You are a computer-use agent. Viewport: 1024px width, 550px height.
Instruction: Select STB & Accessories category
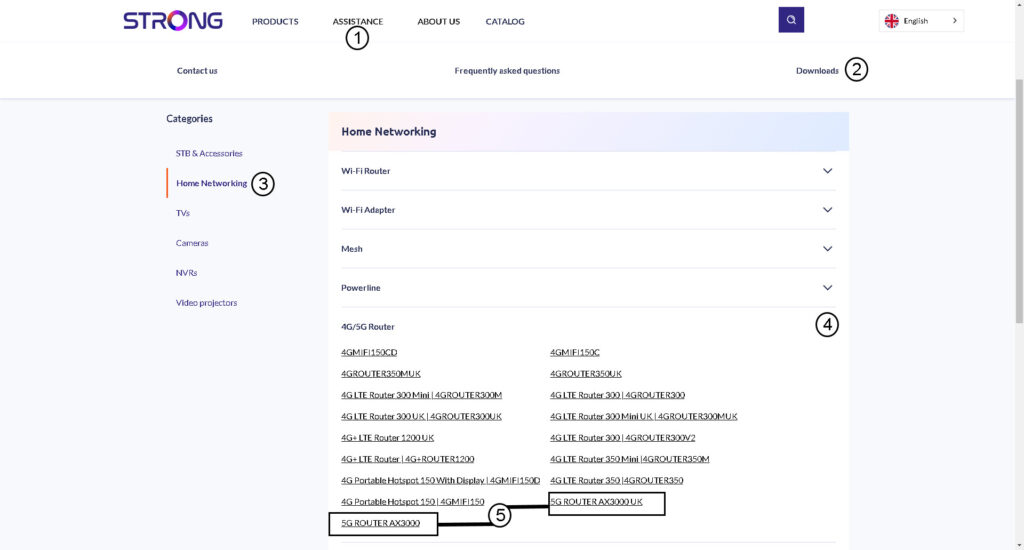pyautogui.click(x=209, y=154)
